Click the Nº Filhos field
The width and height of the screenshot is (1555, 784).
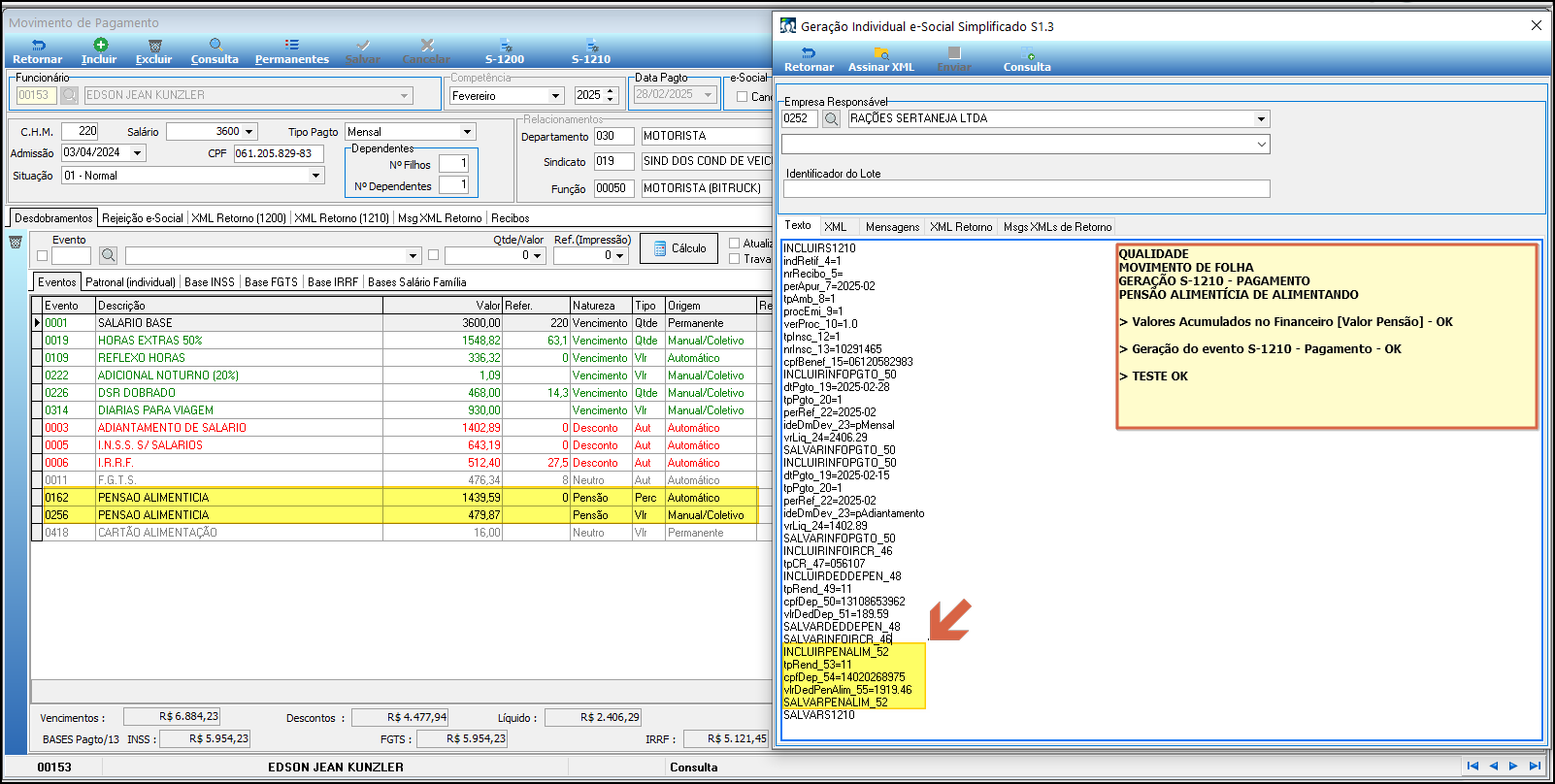[453, 164]
